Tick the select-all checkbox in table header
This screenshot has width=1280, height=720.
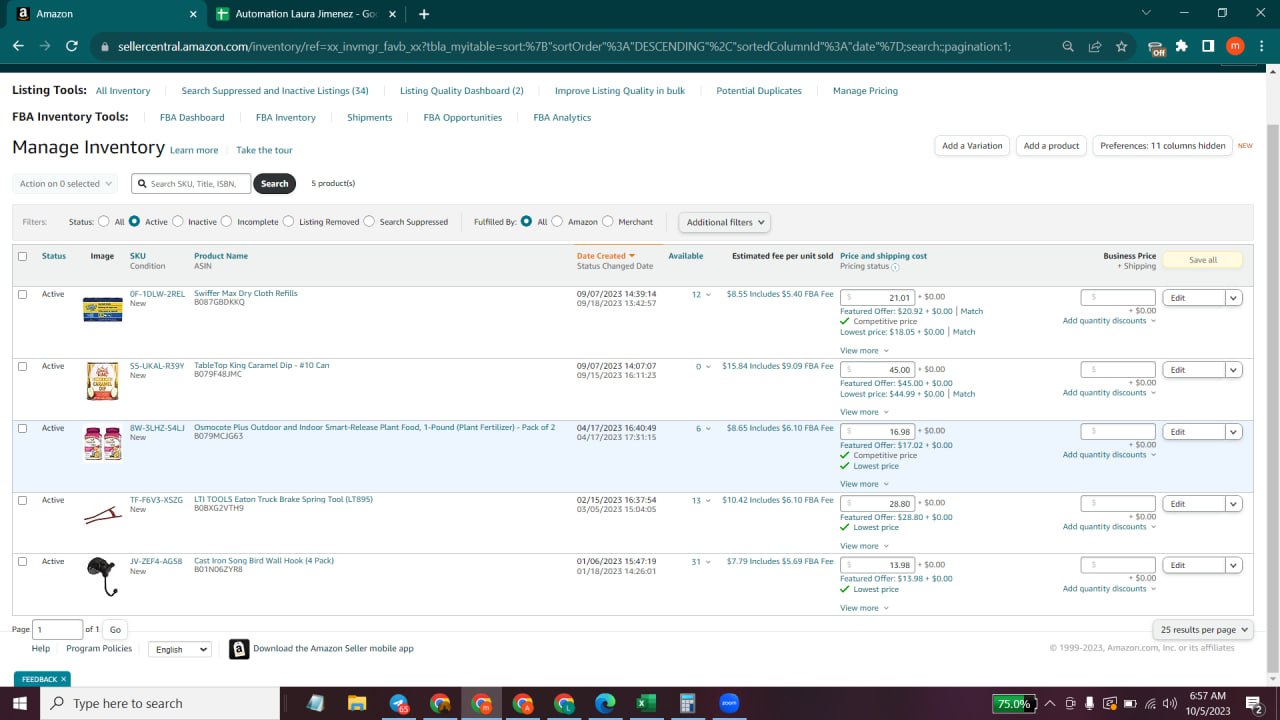pyautogui.click(x=23, y=256)
